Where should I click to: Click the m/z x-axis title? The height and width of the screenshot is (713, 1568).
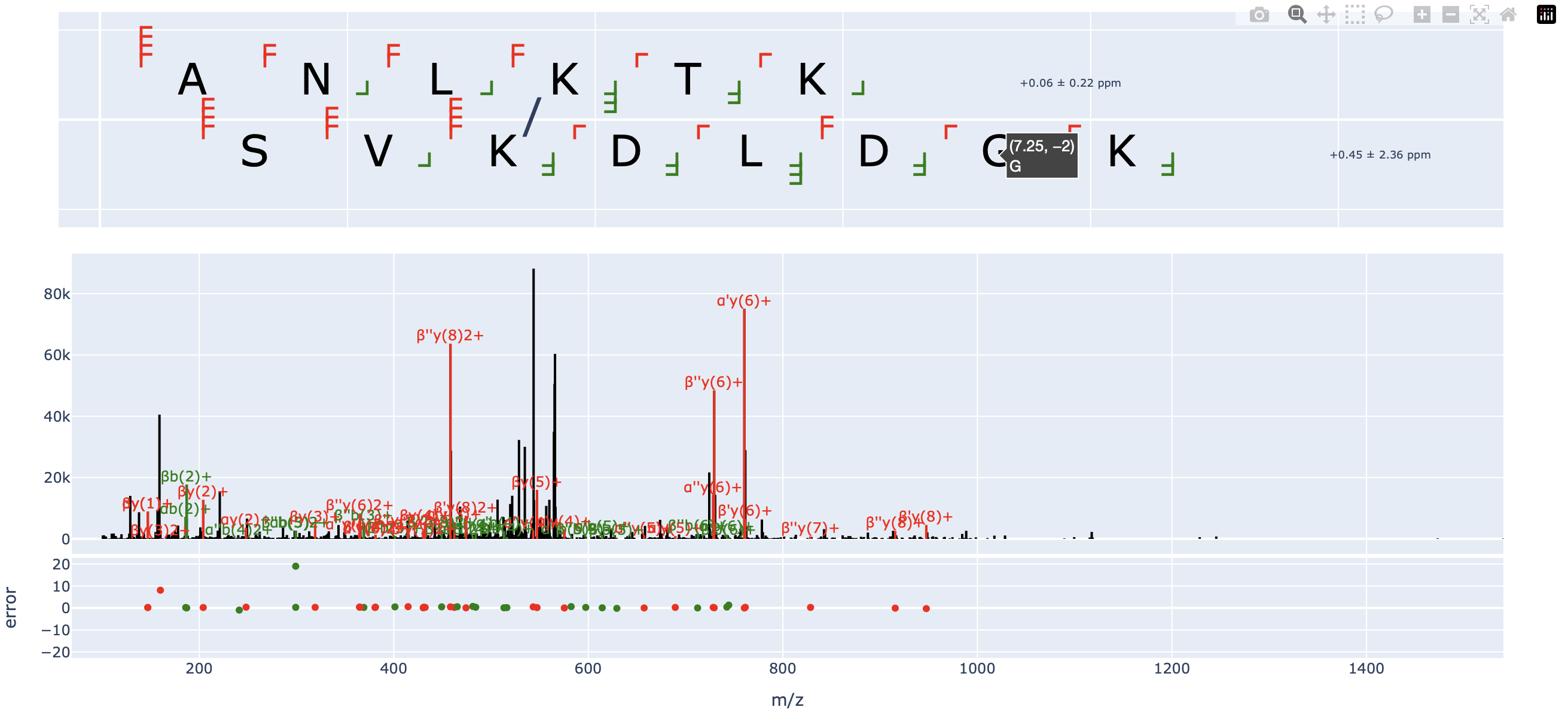coord(787,700)
